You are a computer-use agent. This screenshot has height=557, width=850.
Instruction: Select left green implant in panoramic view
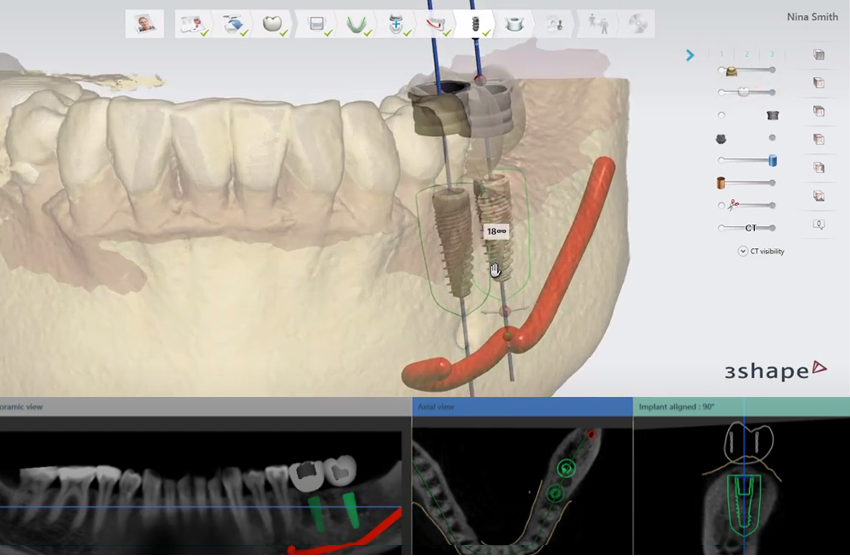click(x=317, y=513)
